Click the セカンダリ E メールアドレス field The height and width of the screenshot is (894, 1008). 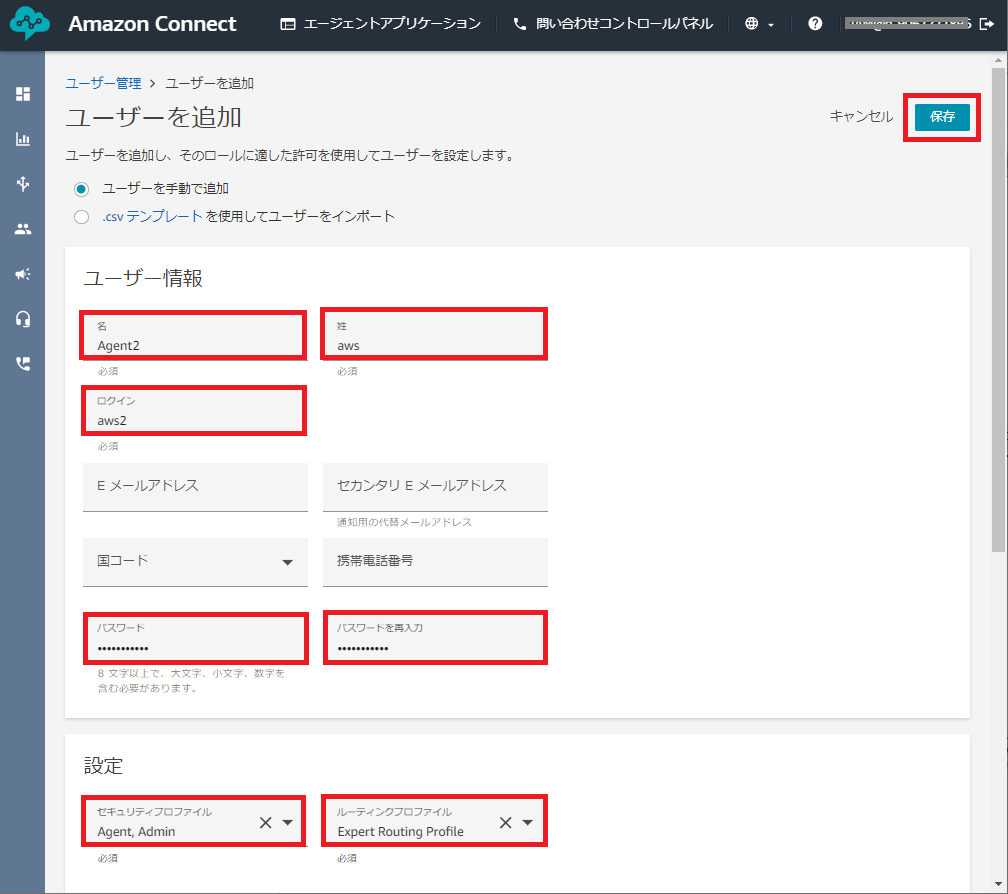(x=435, y=487)
